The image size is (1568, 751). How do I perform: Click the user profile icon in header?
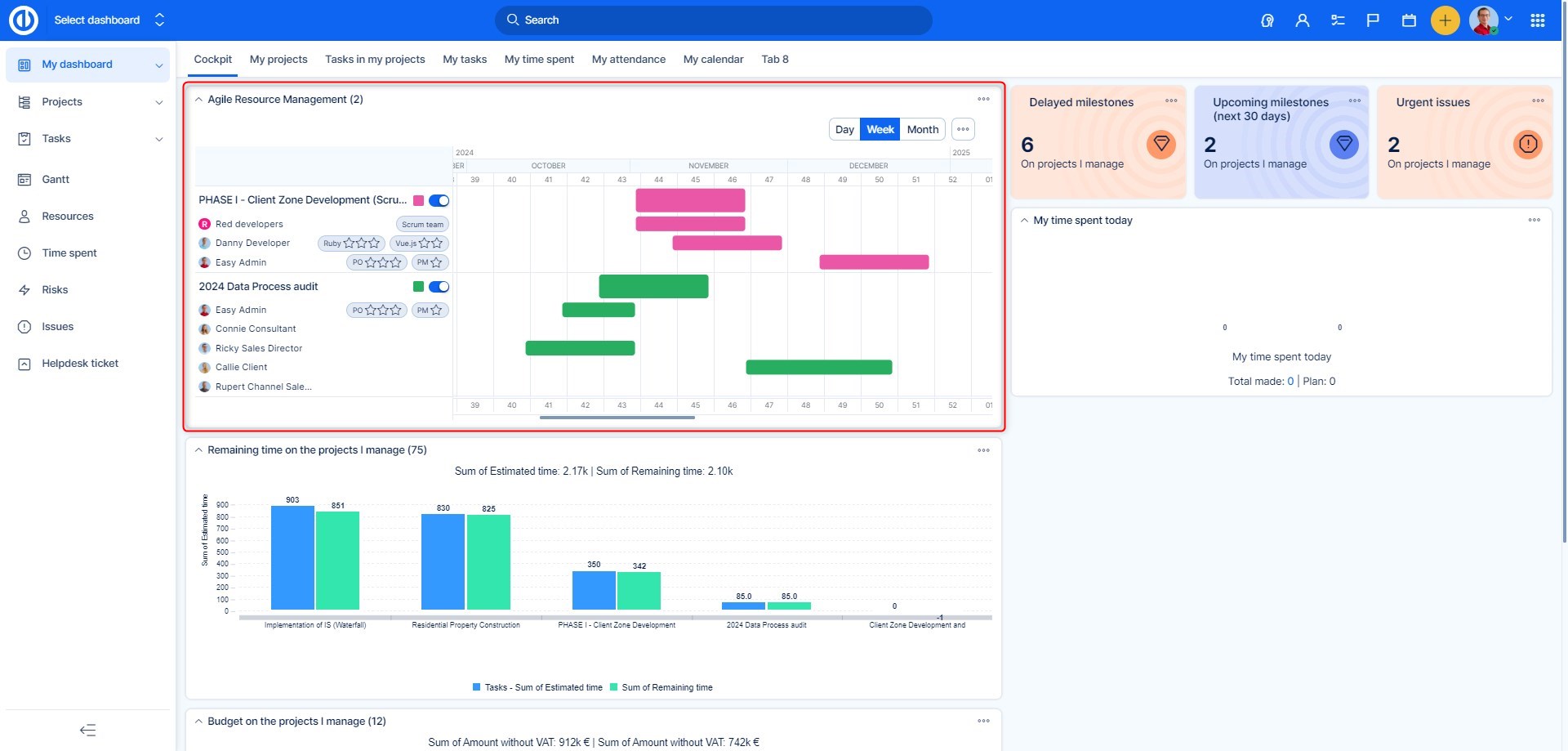coord(1302,20)
